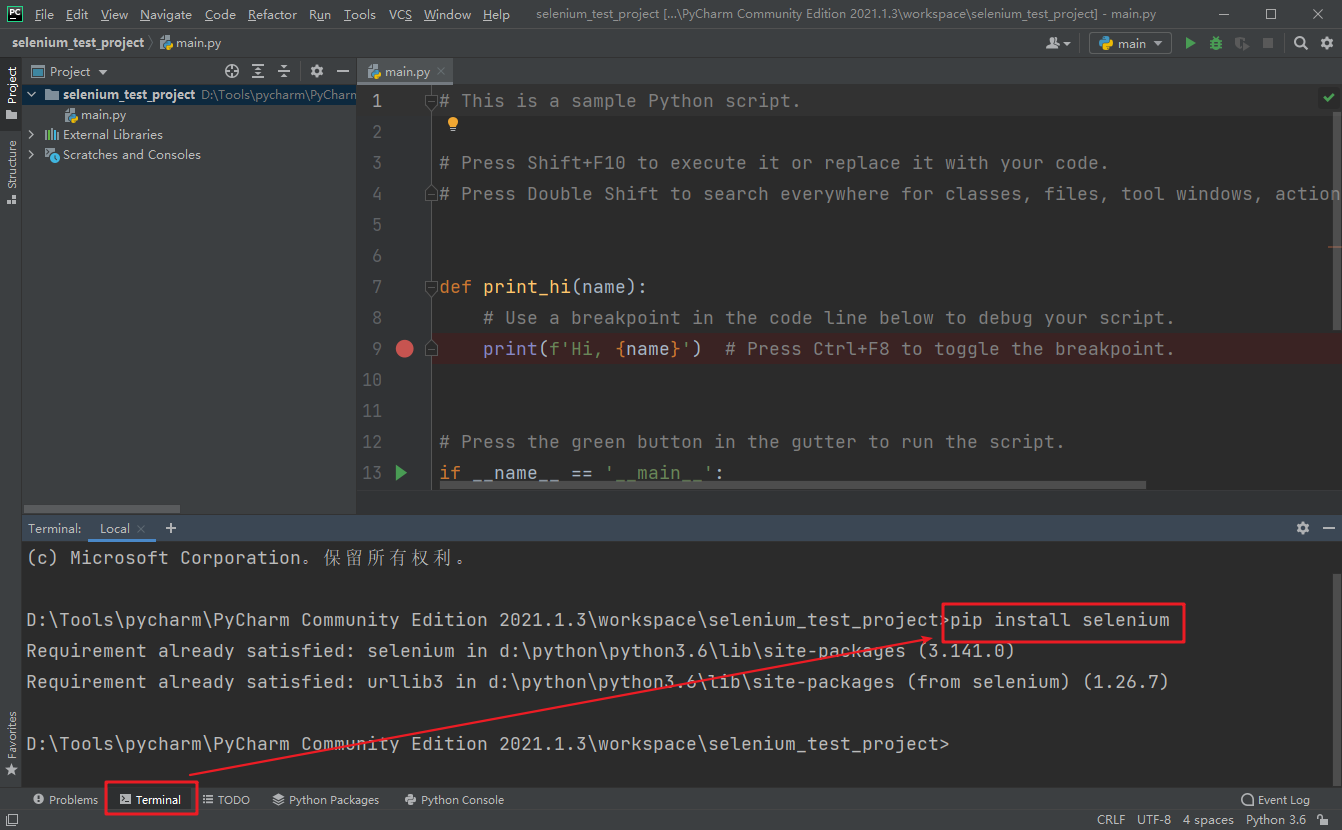Change UTF-8 file encoding in status bar
The image size is (1342, 830).
[1153, 820]
